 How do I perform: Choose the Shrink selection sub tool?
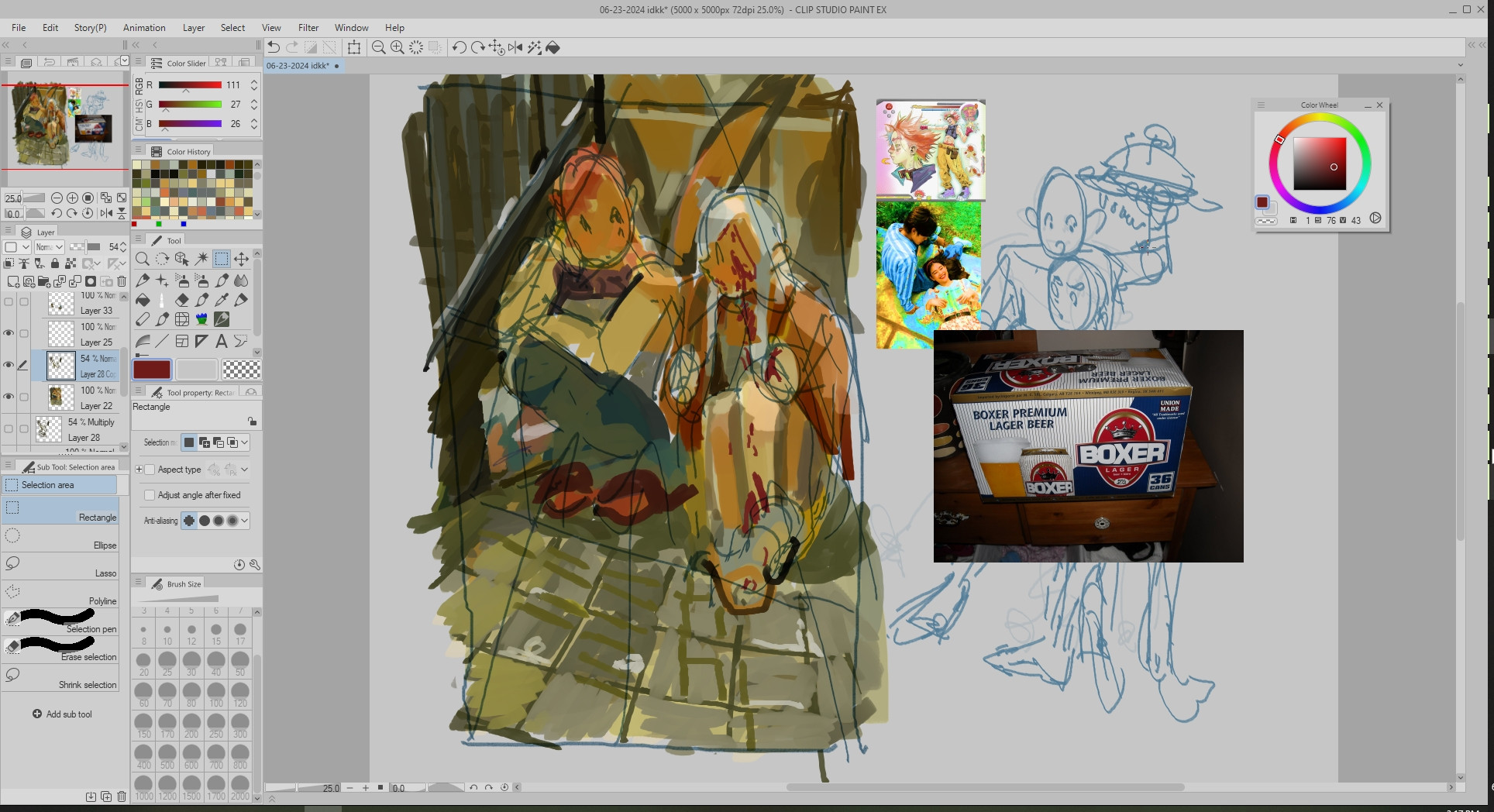click(60, 679)
